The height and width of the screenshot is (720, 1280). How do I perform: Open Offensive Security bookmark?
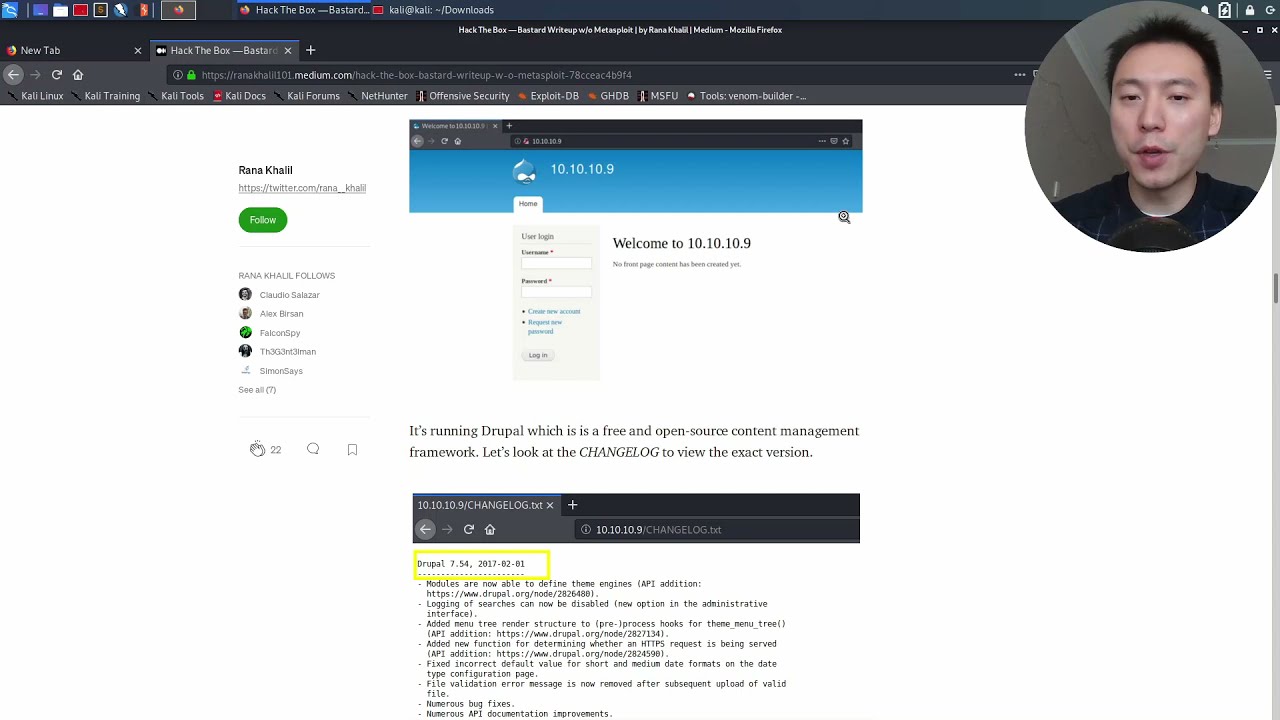(x=463, y=96)
